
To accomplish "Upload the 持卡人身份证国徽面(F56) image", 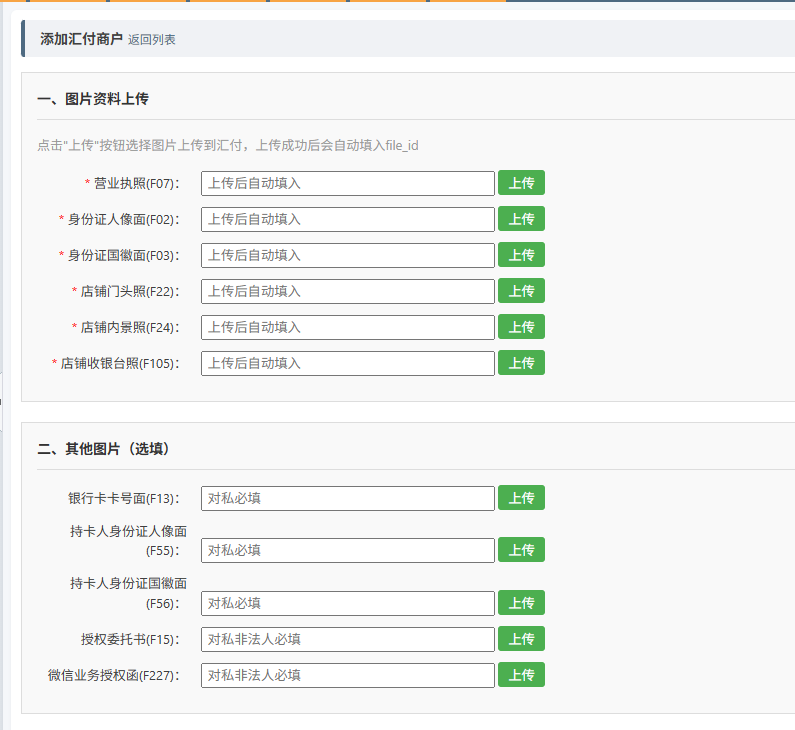I will pos(521,603).
